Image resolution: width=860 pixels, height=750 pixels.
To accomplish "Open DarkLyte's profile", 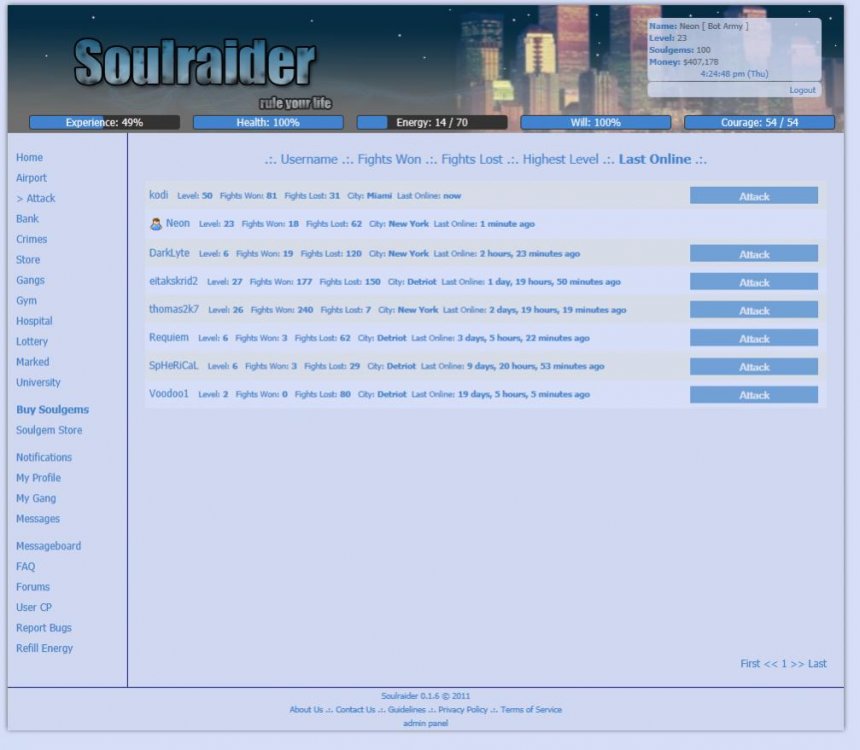I will (169, 253).
